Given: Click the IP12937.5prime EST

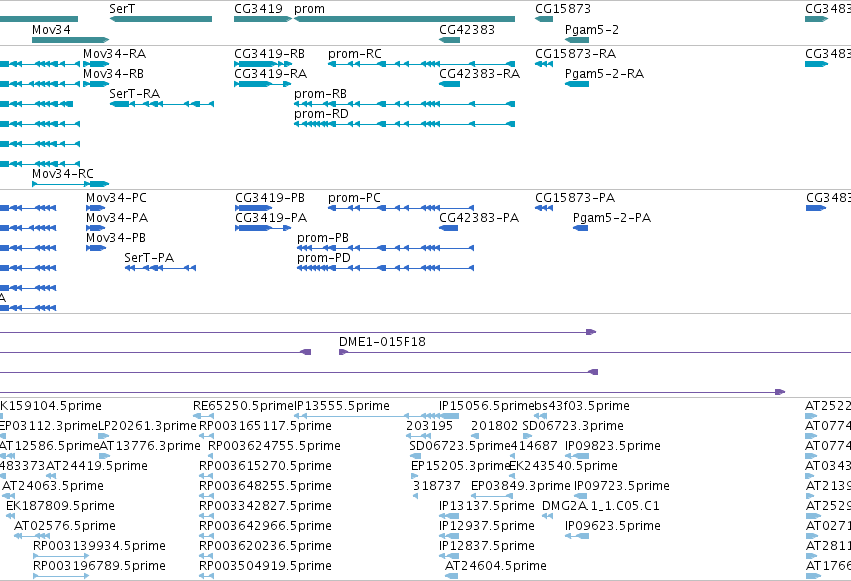Looking at the screenshot, I should pos(449,537).
